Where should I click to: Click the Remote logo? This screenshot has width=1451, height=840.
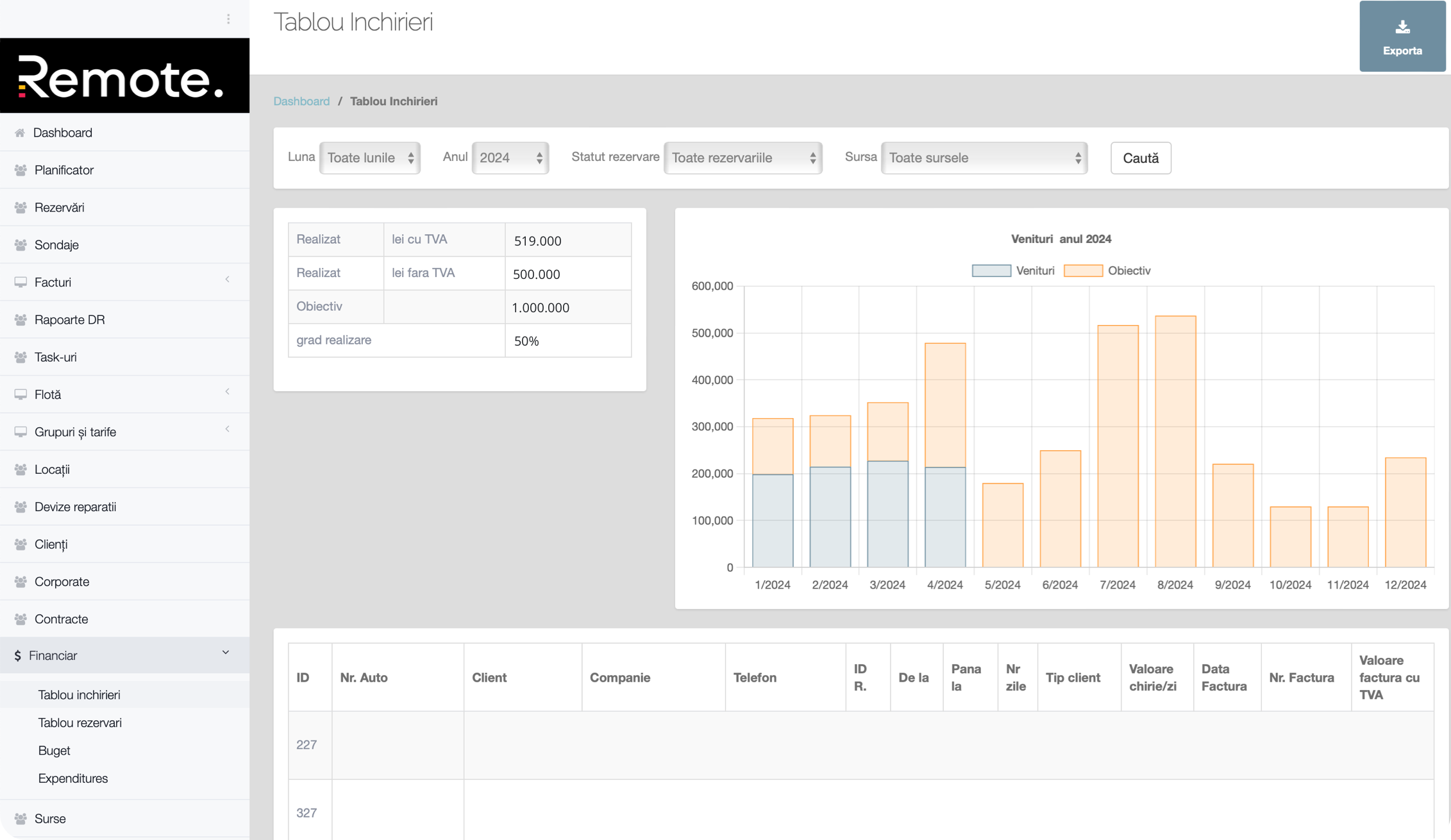pyautogui.click(x=124, y=76)
